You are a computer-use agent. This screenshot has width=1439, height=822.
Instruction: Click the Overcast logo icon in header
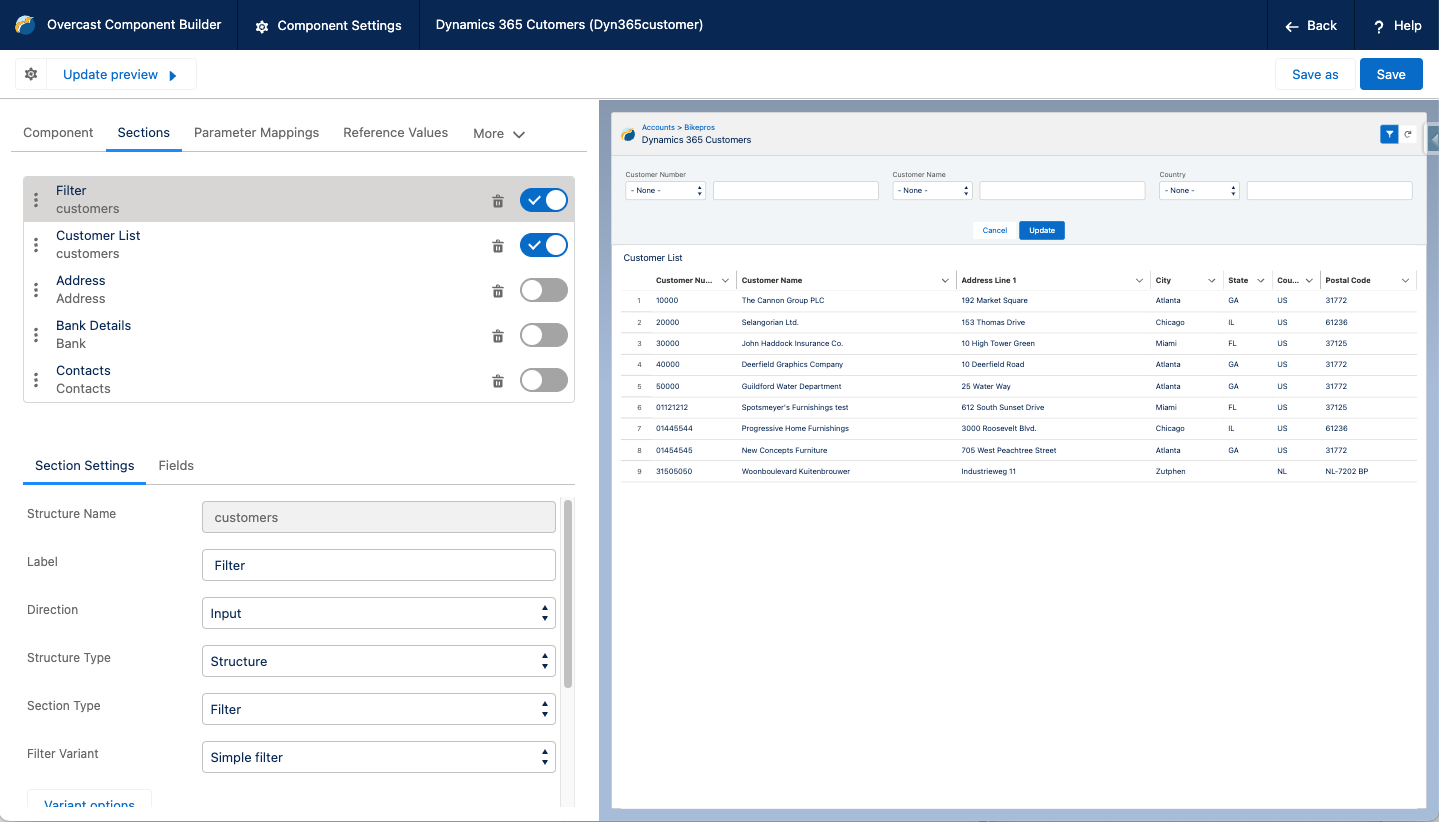(x=25, y=25)
